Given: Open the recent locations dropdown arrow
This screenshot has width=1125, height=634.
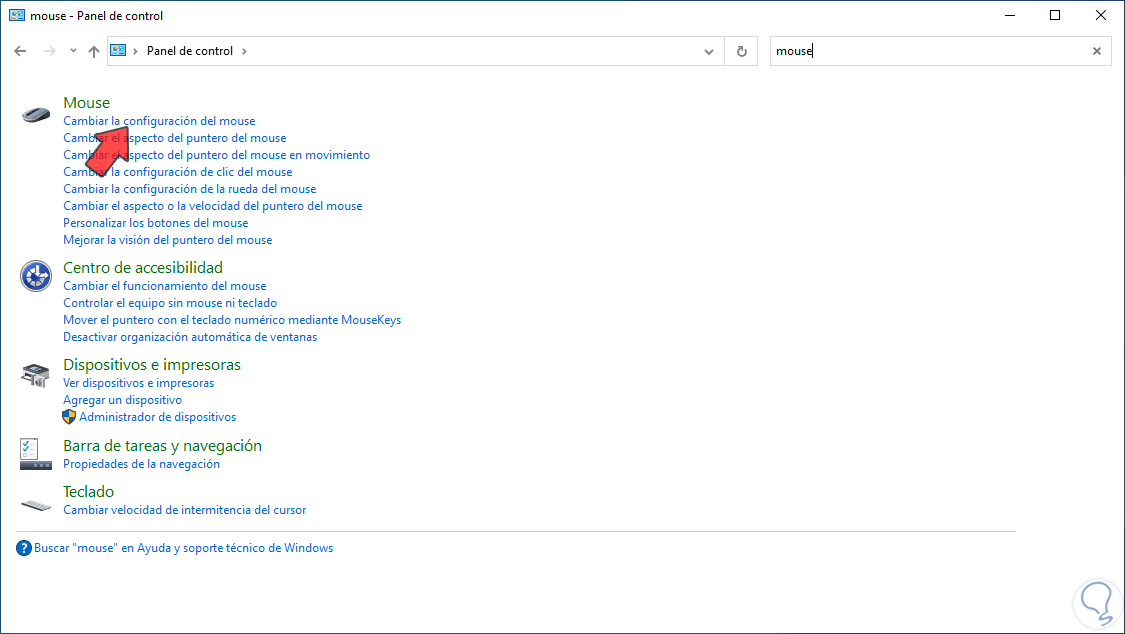Looking at the screenshot, I should click(73, 51).
